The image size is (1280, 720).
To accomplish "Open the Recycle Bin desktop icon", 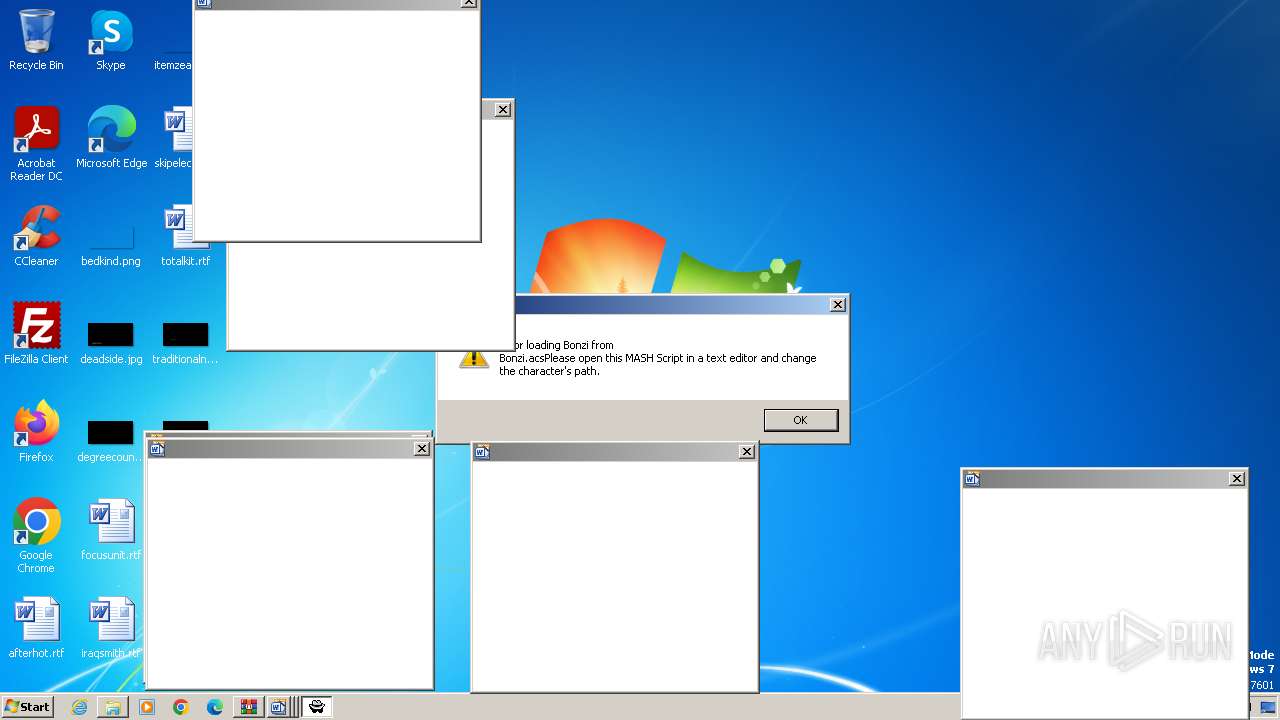I will tap(36, 40).
